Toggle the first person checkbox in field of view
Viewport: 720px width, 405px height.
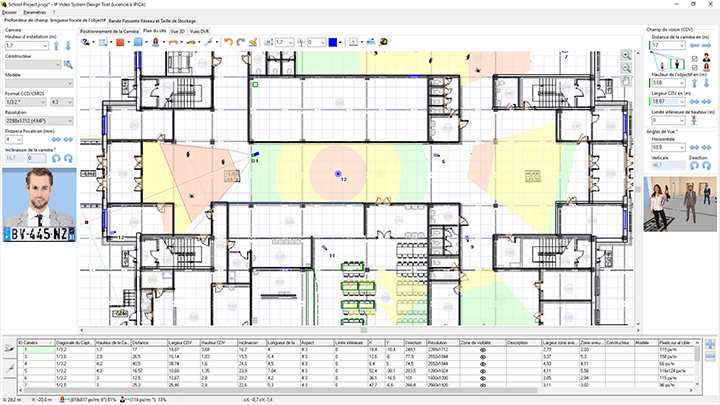click(693, 57)
